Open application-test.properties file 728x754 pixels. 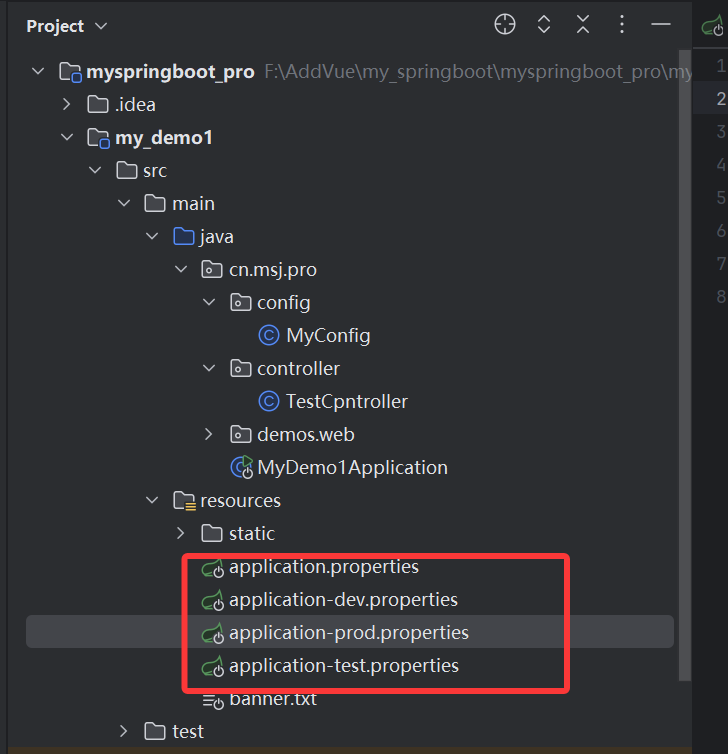pos(343,666)
